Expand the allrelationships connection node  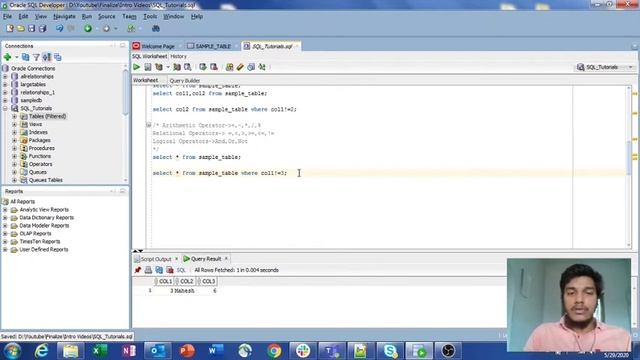[5, 76]
